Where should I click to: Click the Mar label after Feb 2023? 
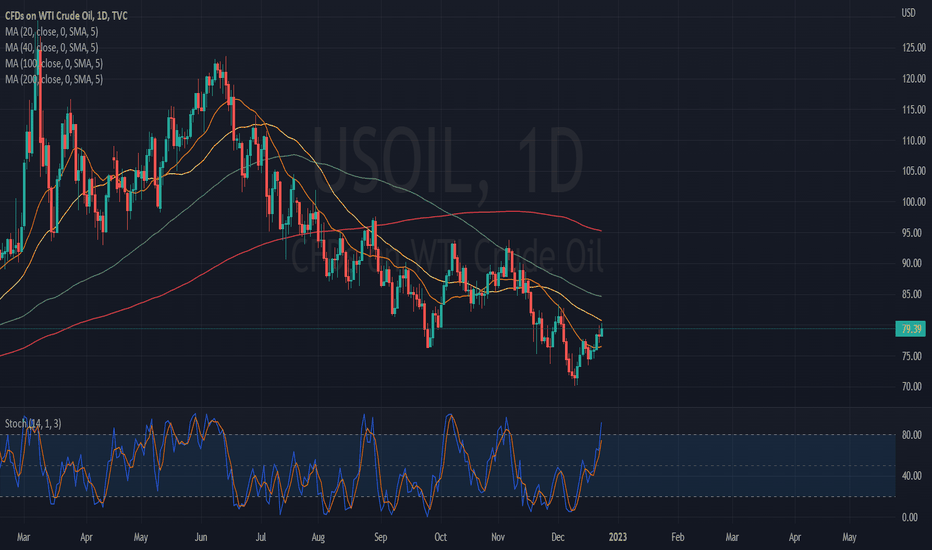tap(732, 537)
